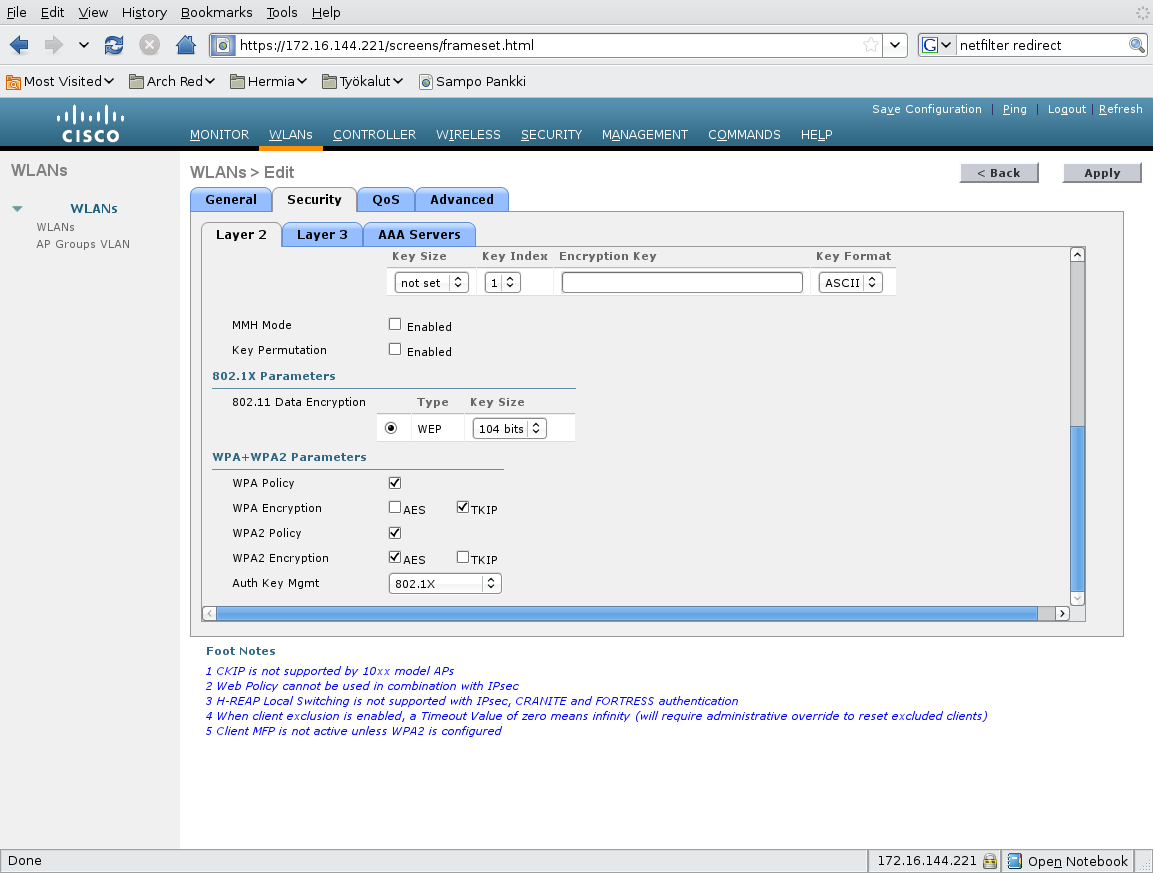Image resolution: width=1153 pixels, height=873 pixels.
Task: Open the Tools menu
Action: click(x=282, y=13)
